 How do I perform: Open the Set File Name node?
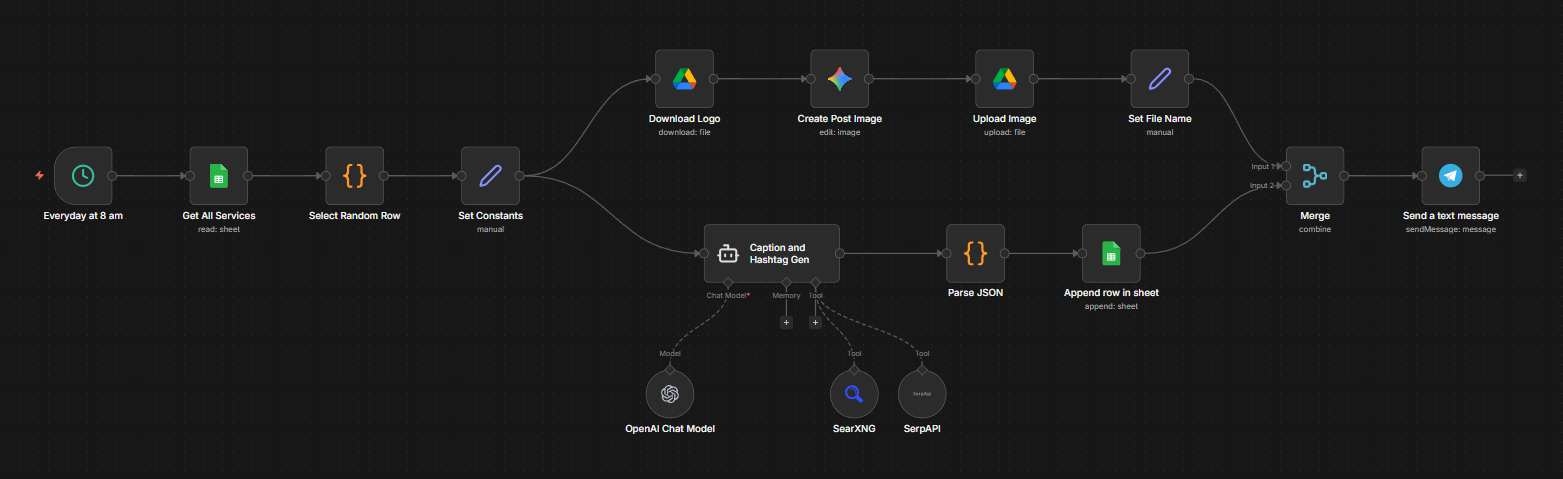(1159, 79)
